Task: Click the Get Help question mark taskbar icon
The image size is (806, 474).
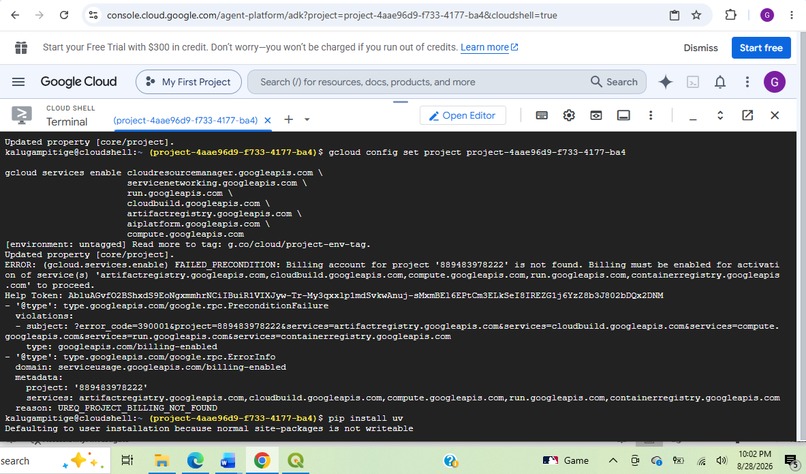Action: (x=451, y=461)
